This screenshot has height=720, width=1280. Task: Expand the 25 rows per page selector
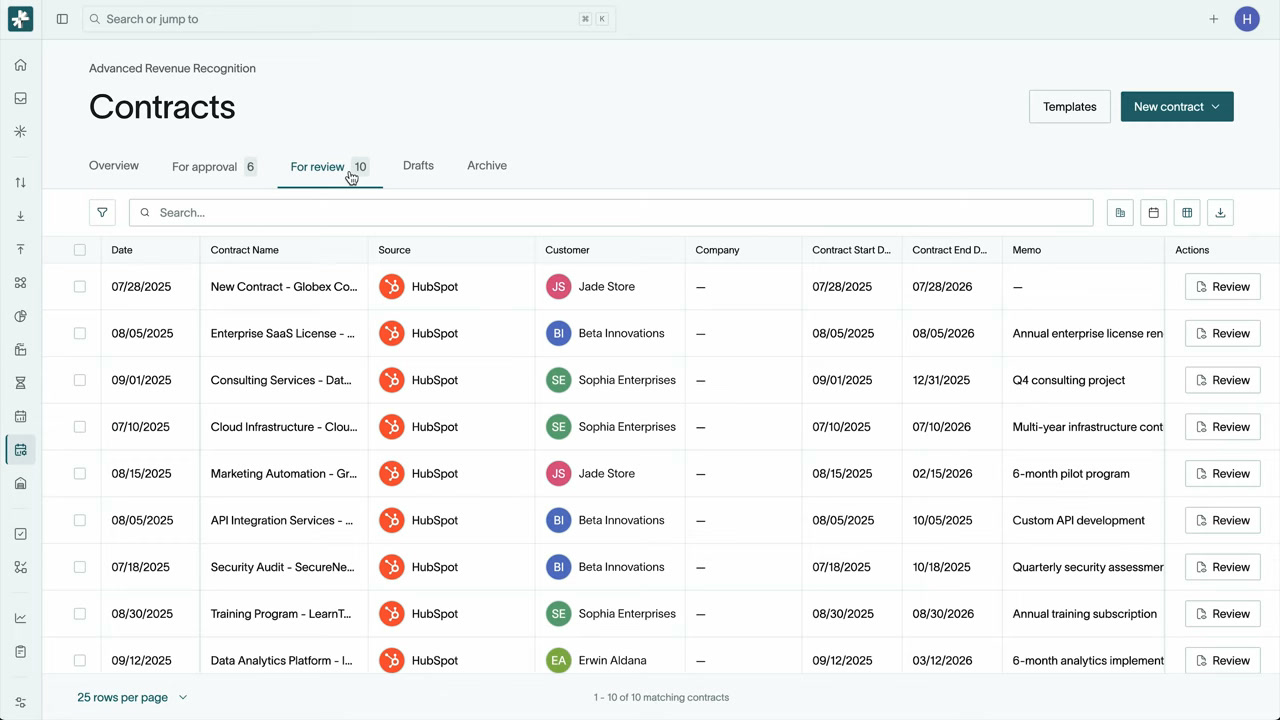coord(132,697)
